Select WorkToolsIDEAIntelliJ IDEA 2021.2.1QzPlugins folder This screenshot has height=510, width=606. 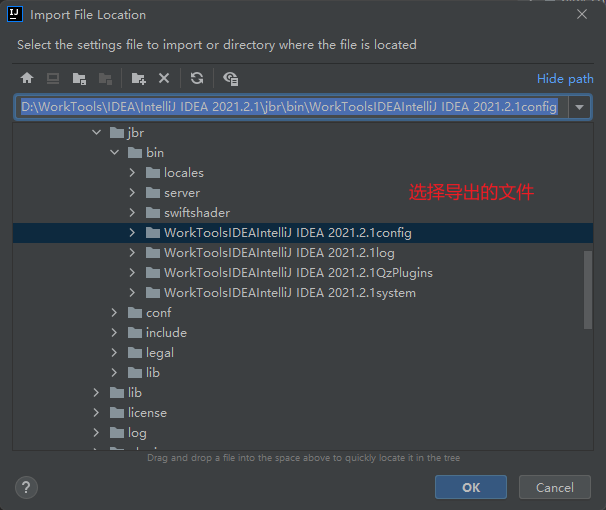[303, 273]
